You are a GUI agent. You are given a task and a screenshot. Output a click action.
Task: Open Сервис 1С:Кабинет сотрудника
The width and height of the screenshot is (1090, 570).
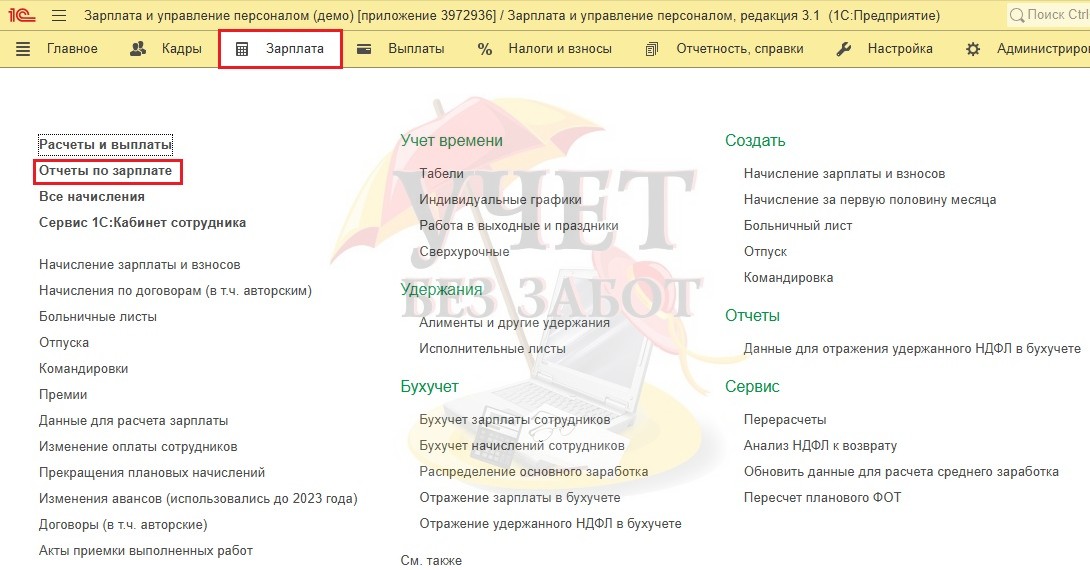tap(143, 223)
